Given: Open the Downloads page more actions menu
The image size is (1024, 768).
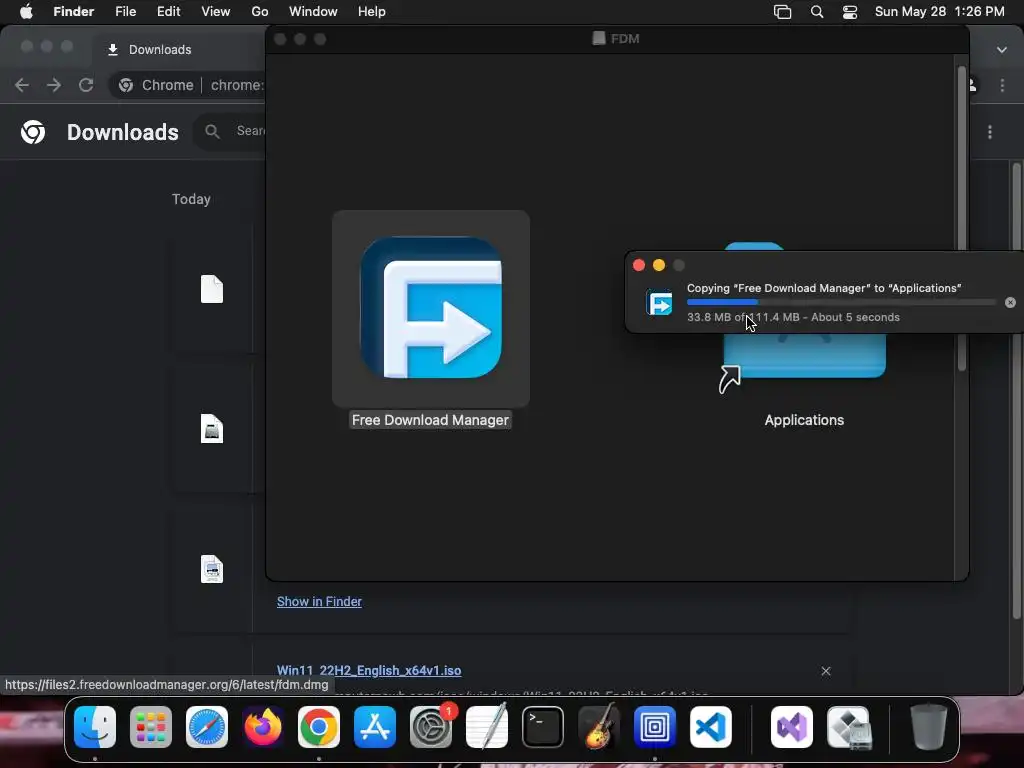Looking at the screenshot, I should click(x=990, y=132).
